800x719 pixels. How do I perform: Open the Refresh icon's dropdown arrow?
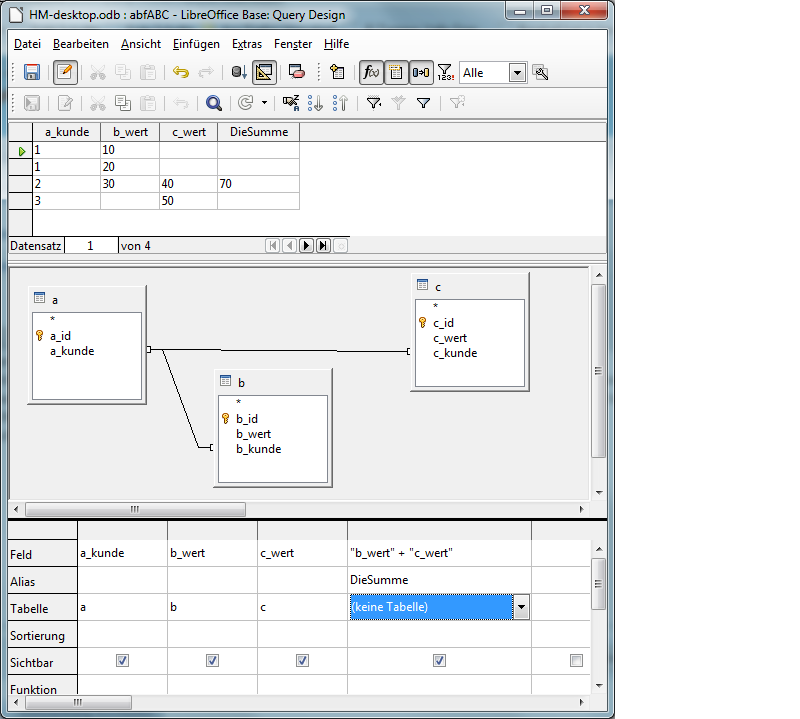(x=264, y=102)
